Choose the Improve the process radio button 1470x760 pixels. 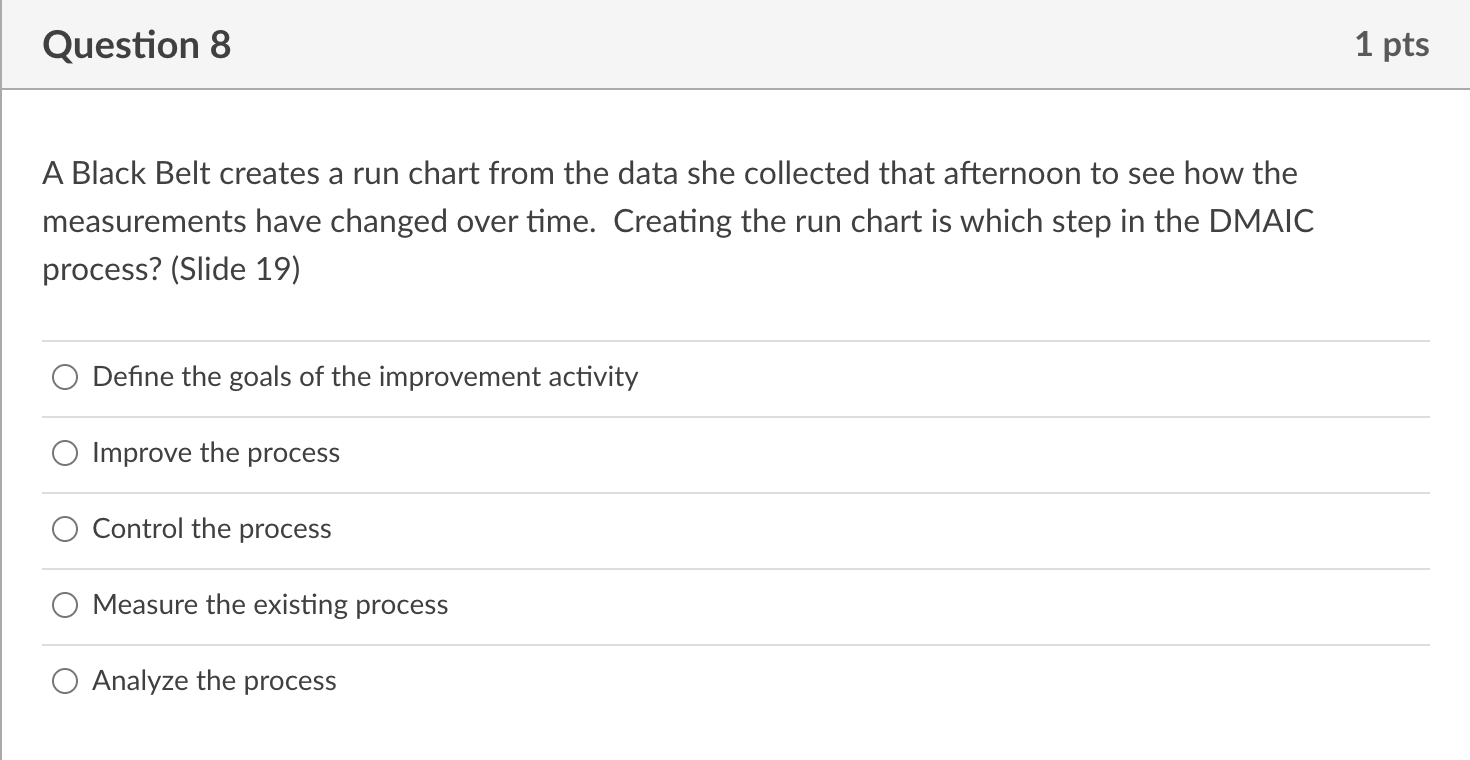tap(65, 453)
